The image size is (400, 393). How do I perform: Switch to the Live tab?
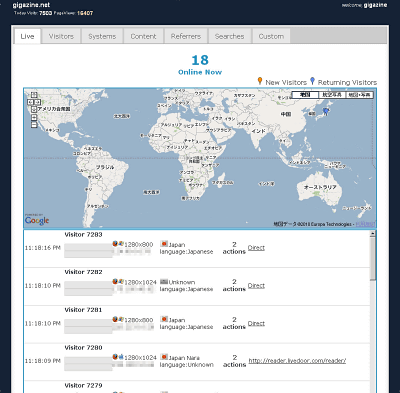click(27, 36)
